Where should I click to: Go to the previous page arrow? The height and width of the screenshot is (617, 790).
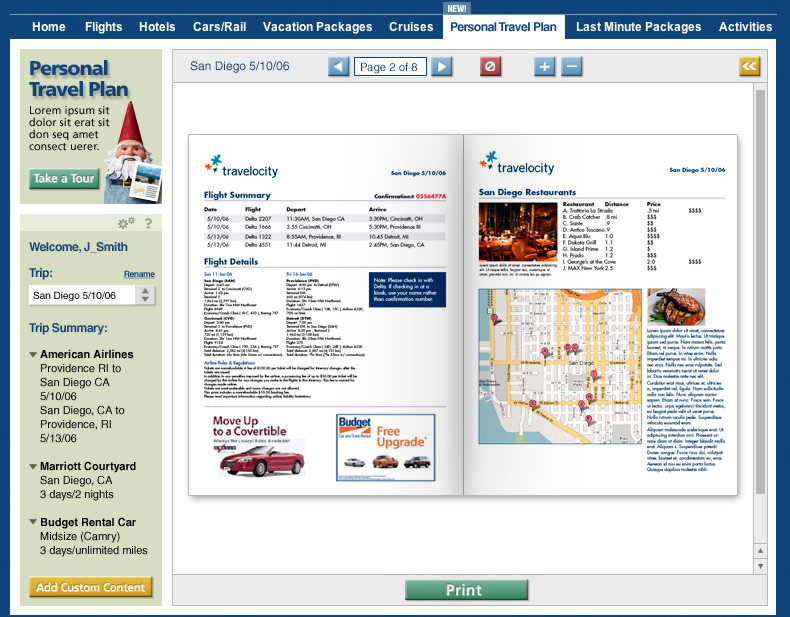click(338, 66)
